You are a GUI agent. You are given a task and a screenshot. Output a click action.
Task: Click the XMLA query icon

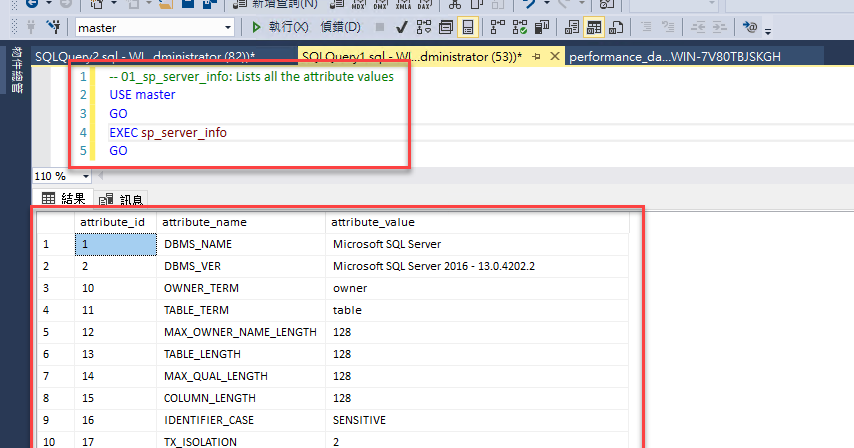click(x=402, y=4)
